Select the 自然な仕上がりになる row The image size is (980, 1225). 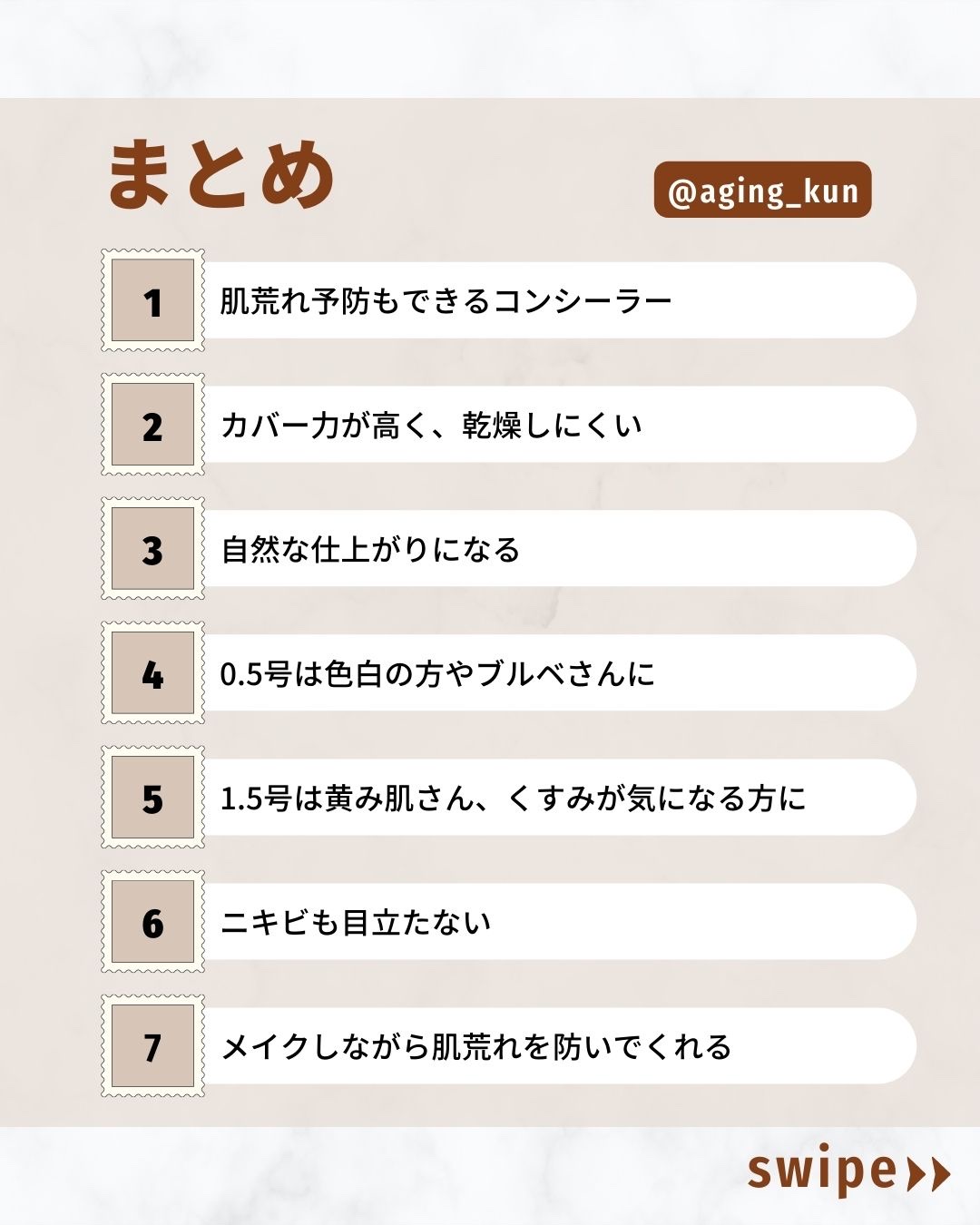coord(370,550)
